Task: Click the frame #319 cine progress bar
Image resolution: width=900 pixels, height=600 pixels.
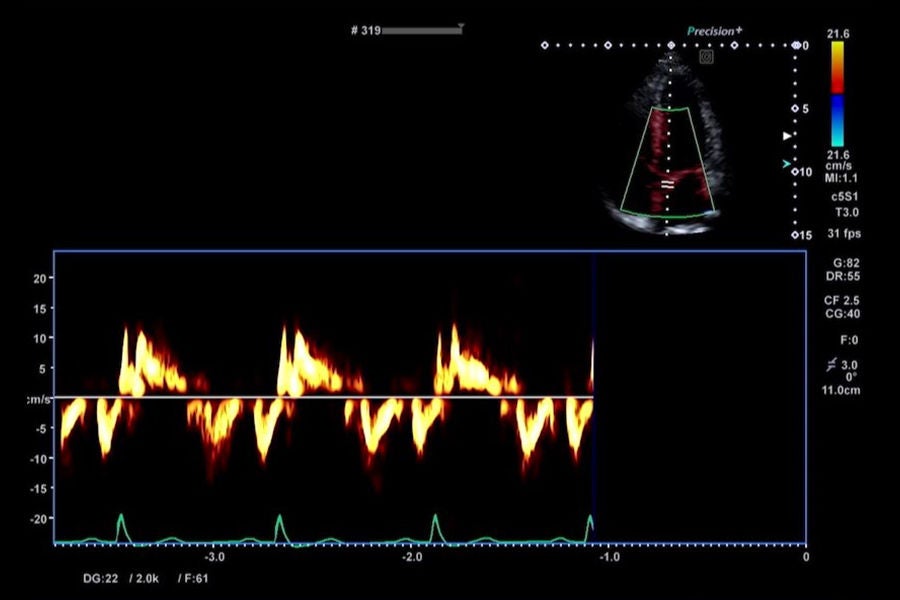Action: click(x=422, y=30)
